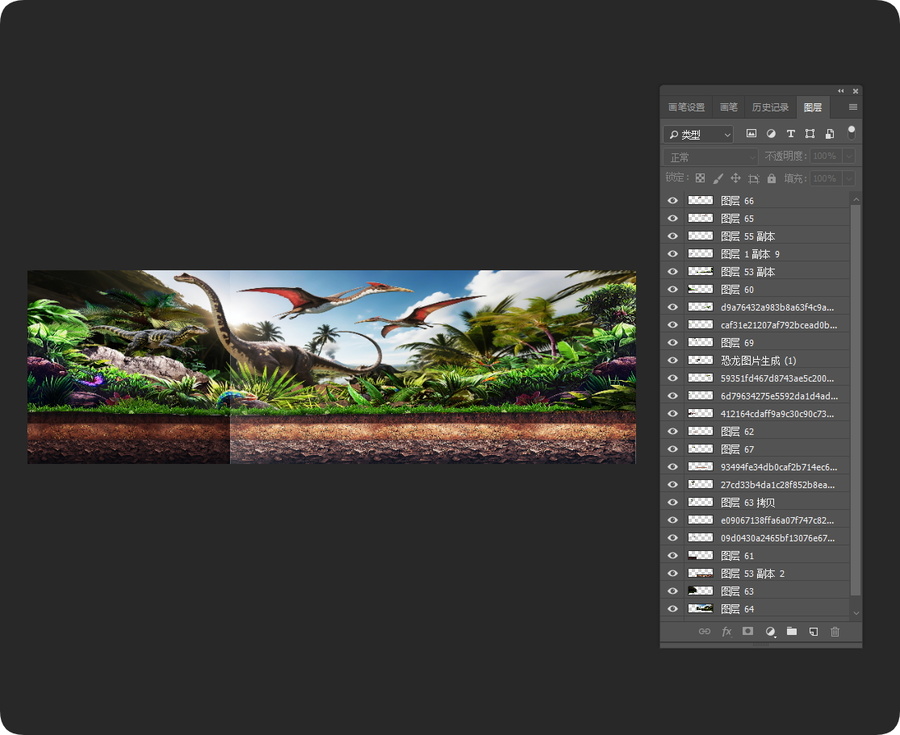Image resolution: width=900 pixels, height=735 pixels.
Task: Select layer 图层 53 副本
Action: (755, 271)
